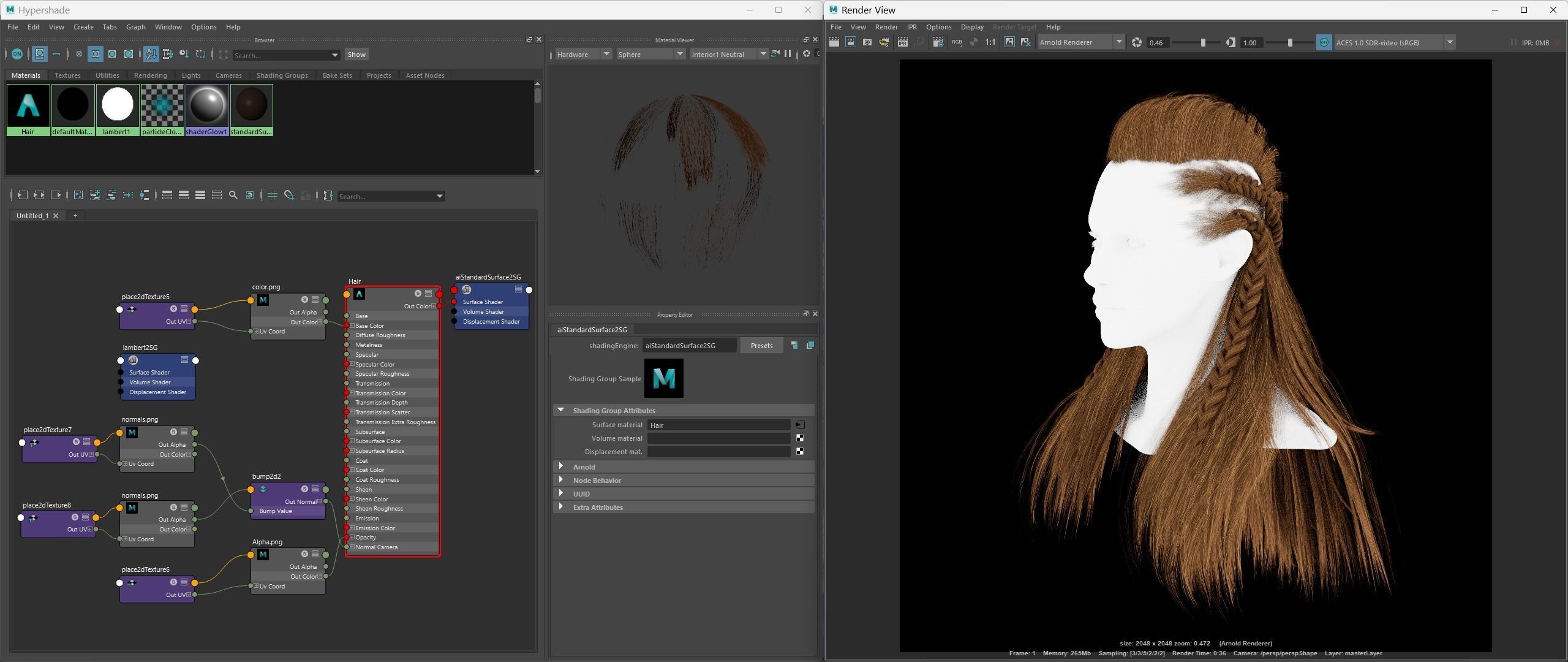The height and width of the screenshot is (662, 1568).
Task: Open the Hypershade Create menu
Action: coord(83,27)
